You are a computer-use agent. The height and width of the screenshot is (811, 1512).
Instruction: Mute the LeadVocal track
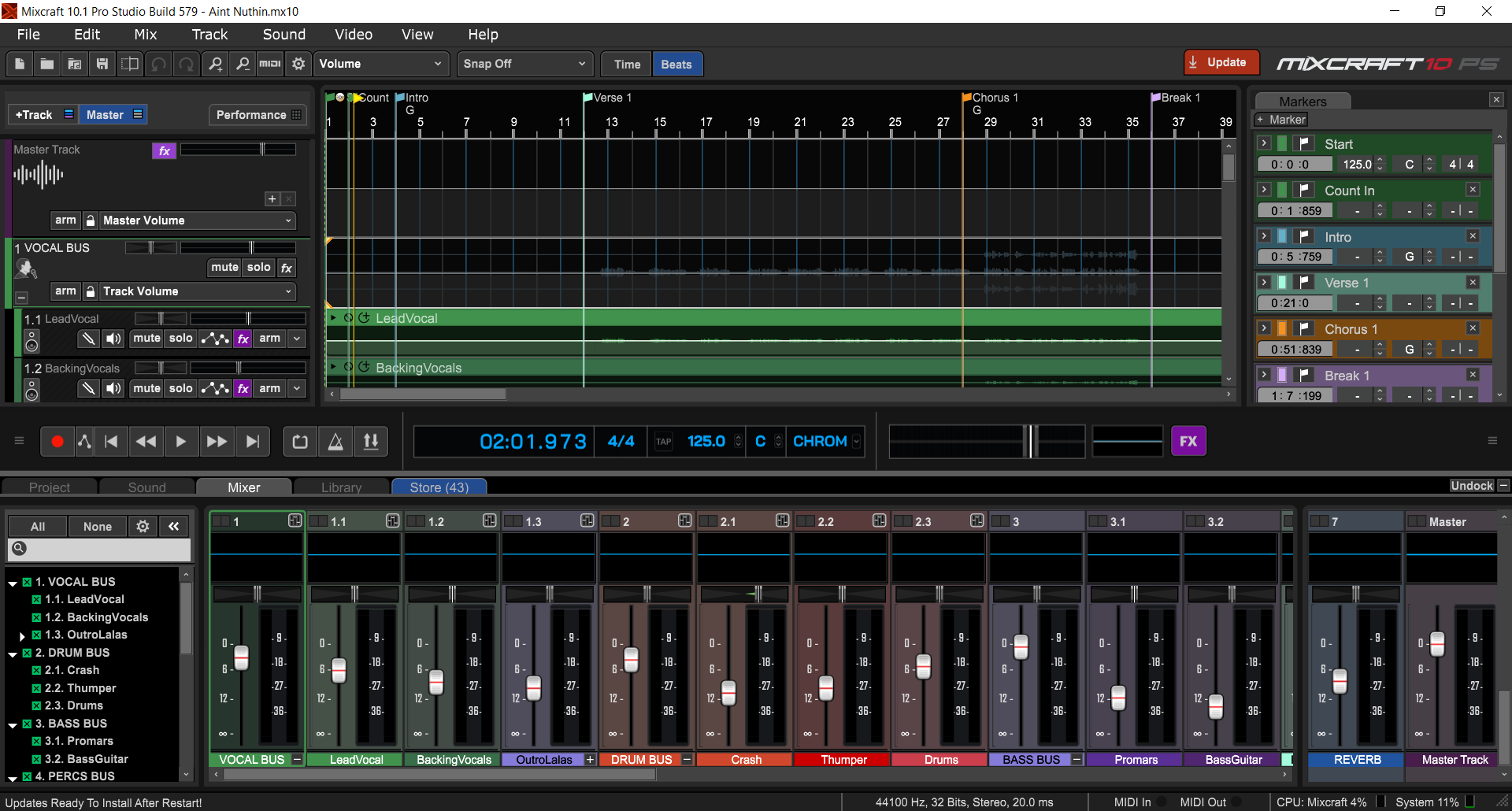point(146,339)
